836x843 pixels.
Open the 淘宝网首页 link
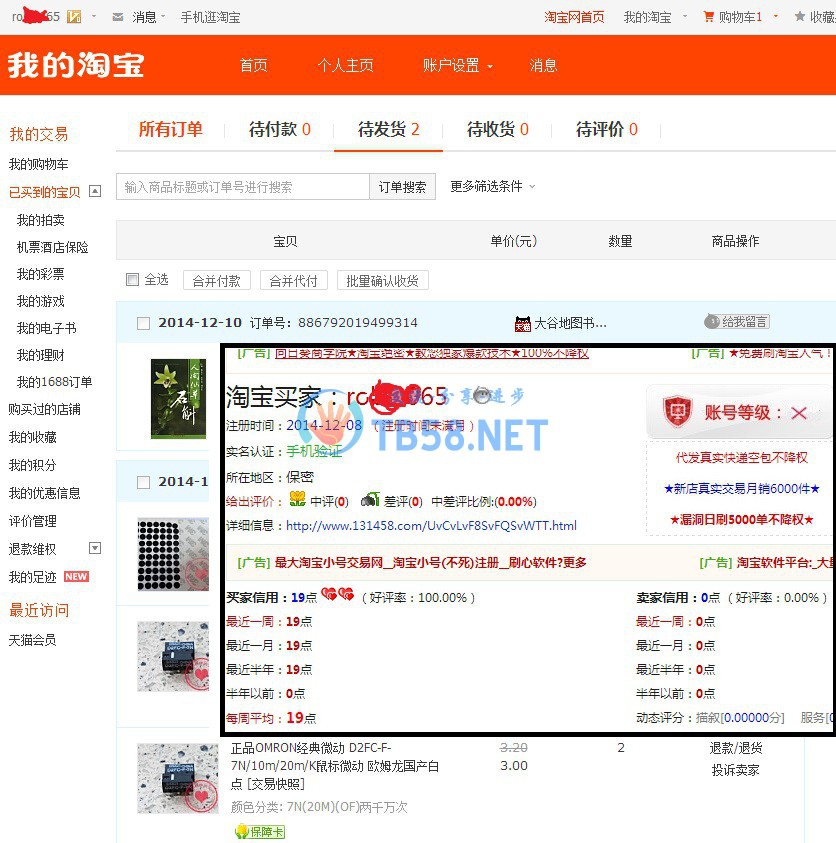coord(574,17)
